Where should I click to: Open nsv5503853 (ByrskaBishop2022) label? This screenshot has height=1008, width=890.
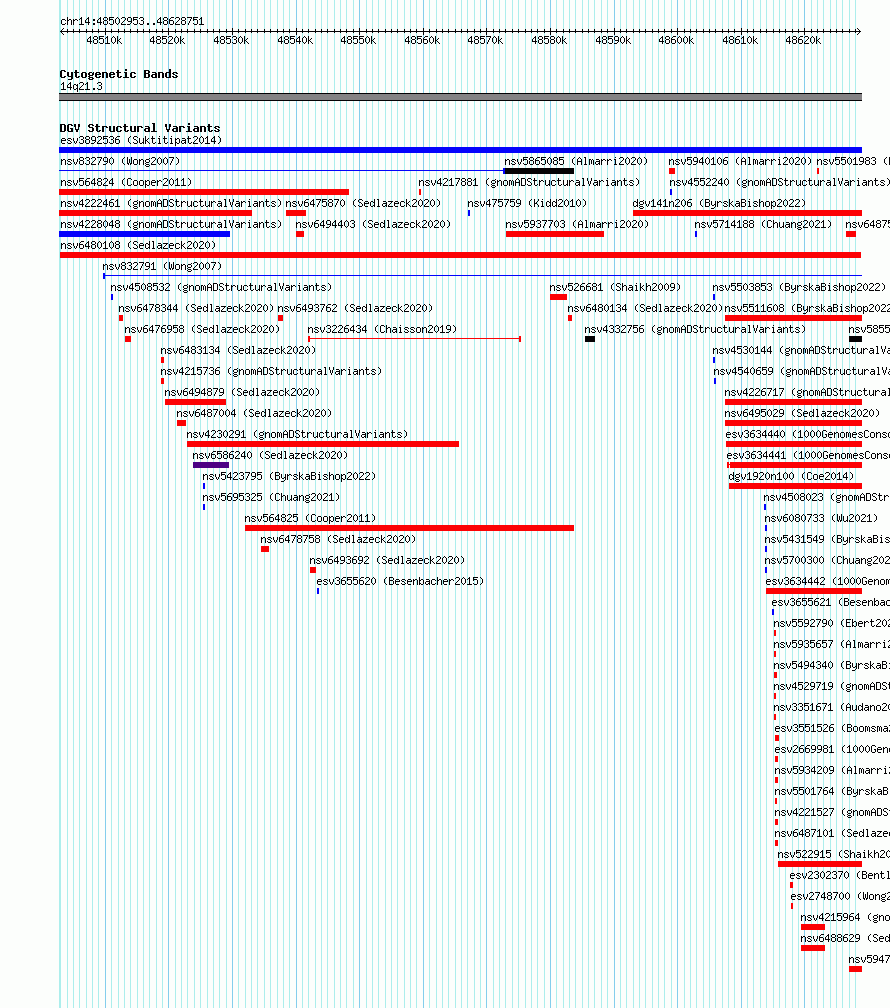pos(799,287)
